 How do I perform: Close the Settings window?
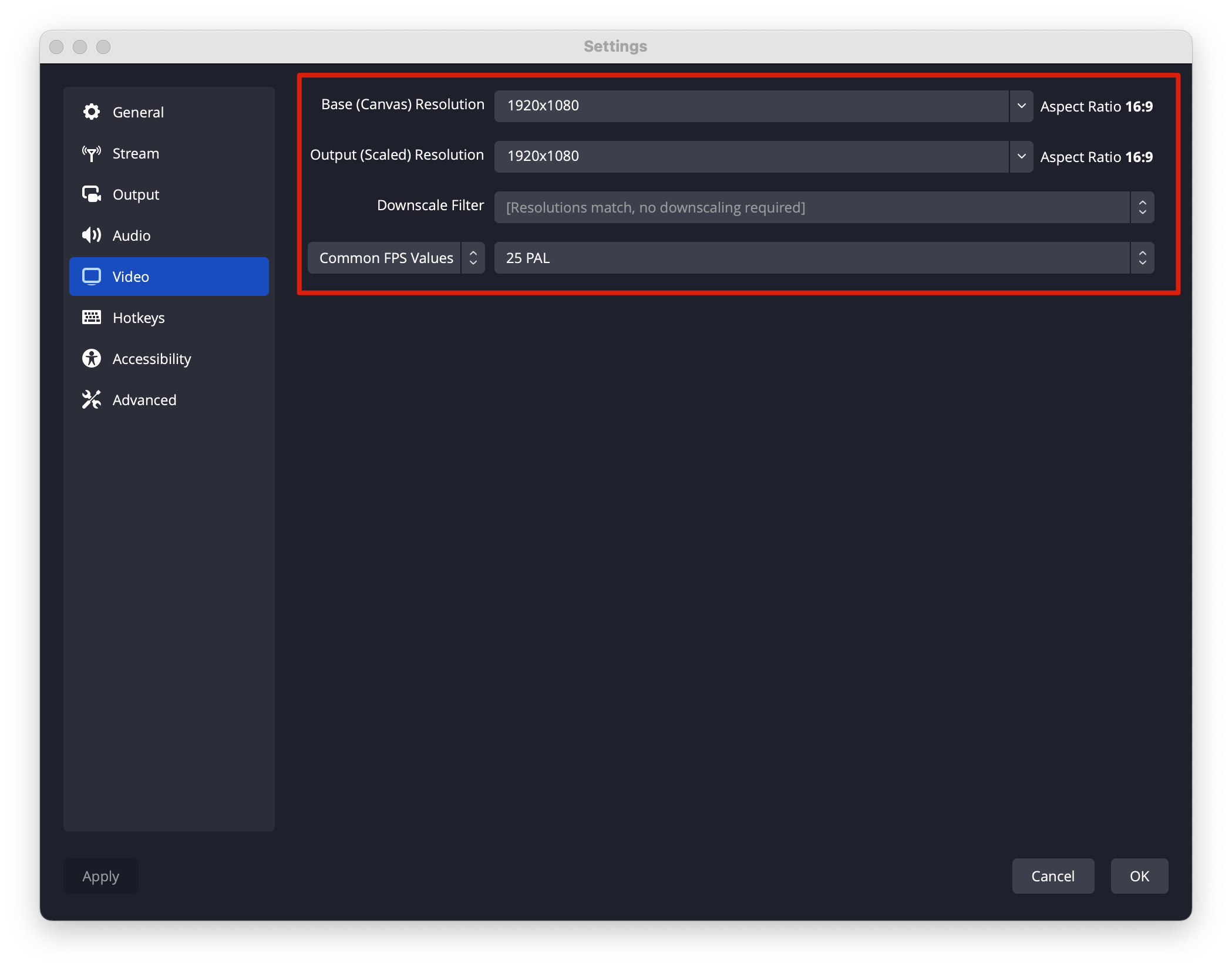pos(56,46)
